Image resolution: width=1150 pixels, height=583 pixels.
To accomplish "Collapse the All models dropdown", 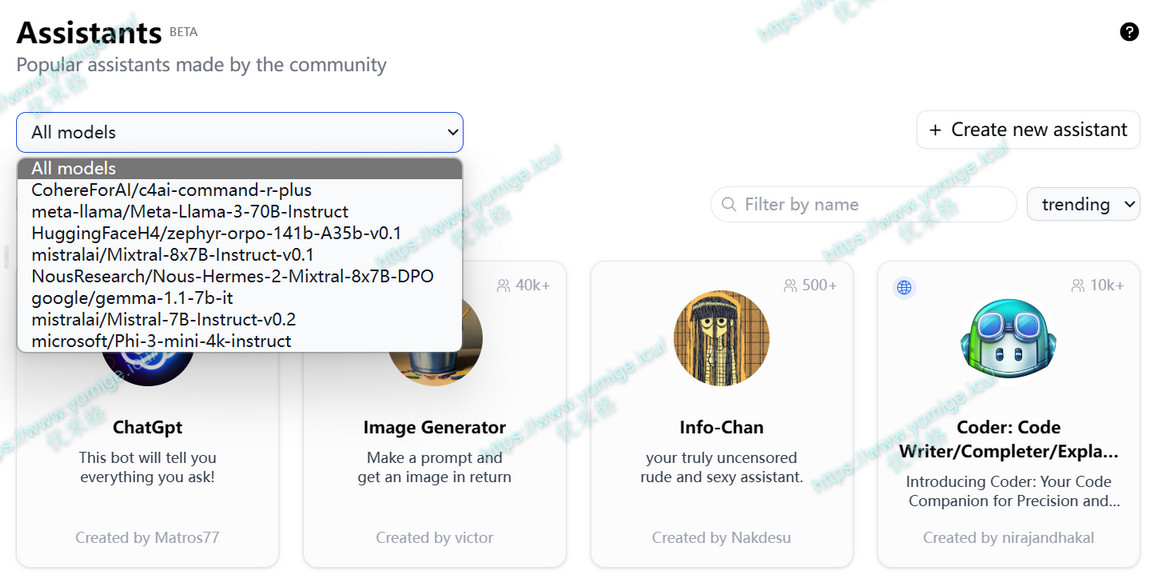I will point(239,132).
